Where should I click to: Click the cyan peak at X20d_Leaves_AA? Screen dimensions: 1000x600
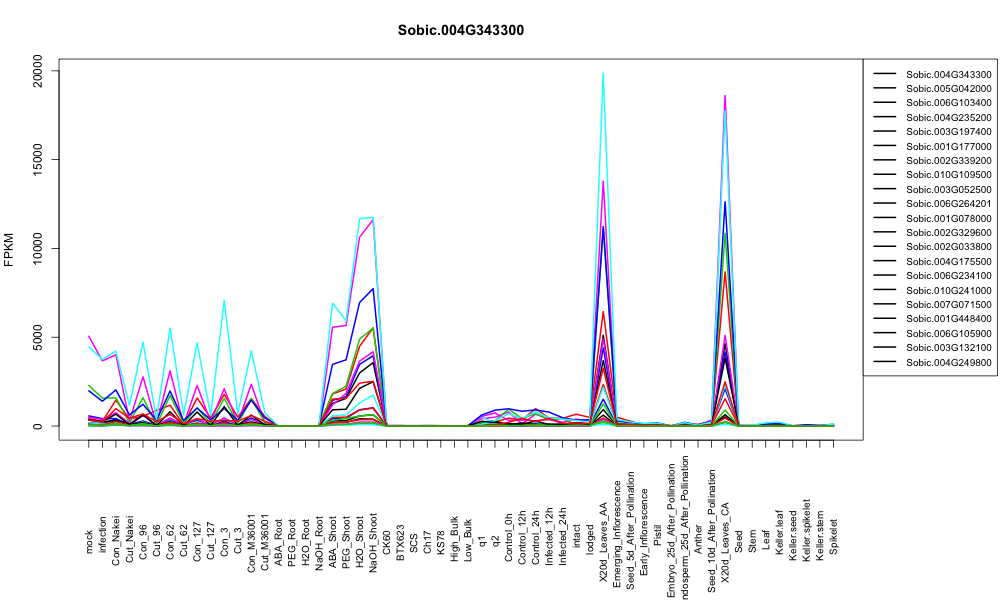(x=603, y=74)
